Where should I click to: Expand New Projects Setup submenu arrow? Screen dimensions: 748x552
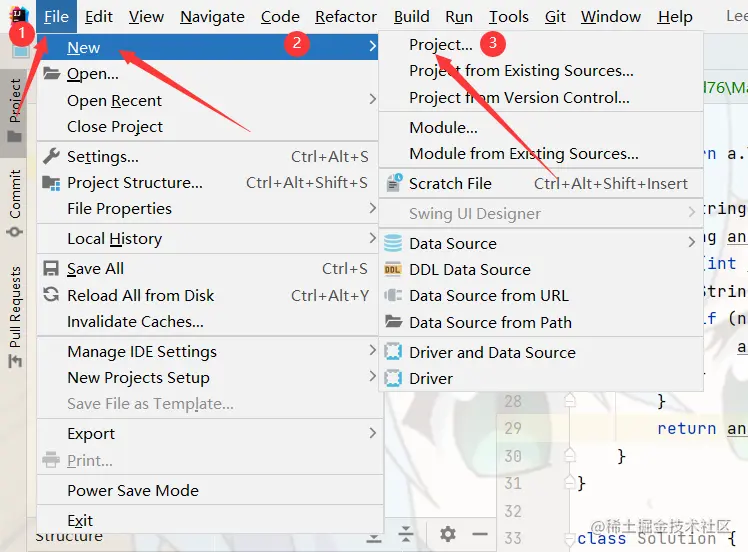point(373,377)
